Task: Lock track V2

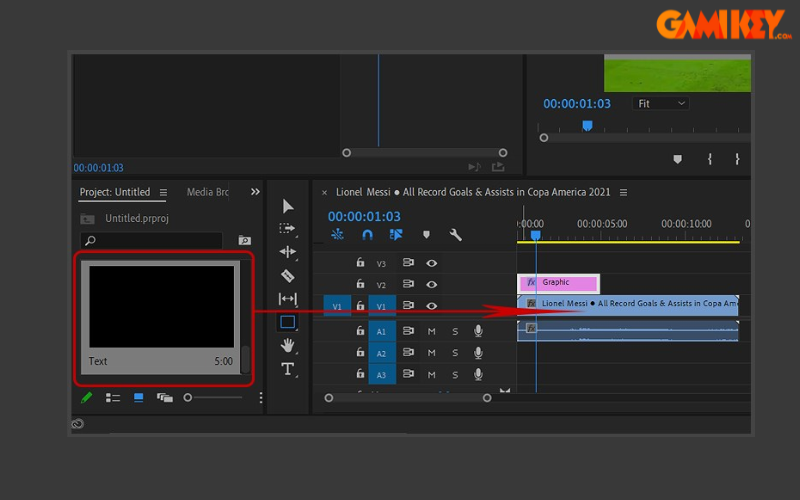Action: click(x=360, y=283)
